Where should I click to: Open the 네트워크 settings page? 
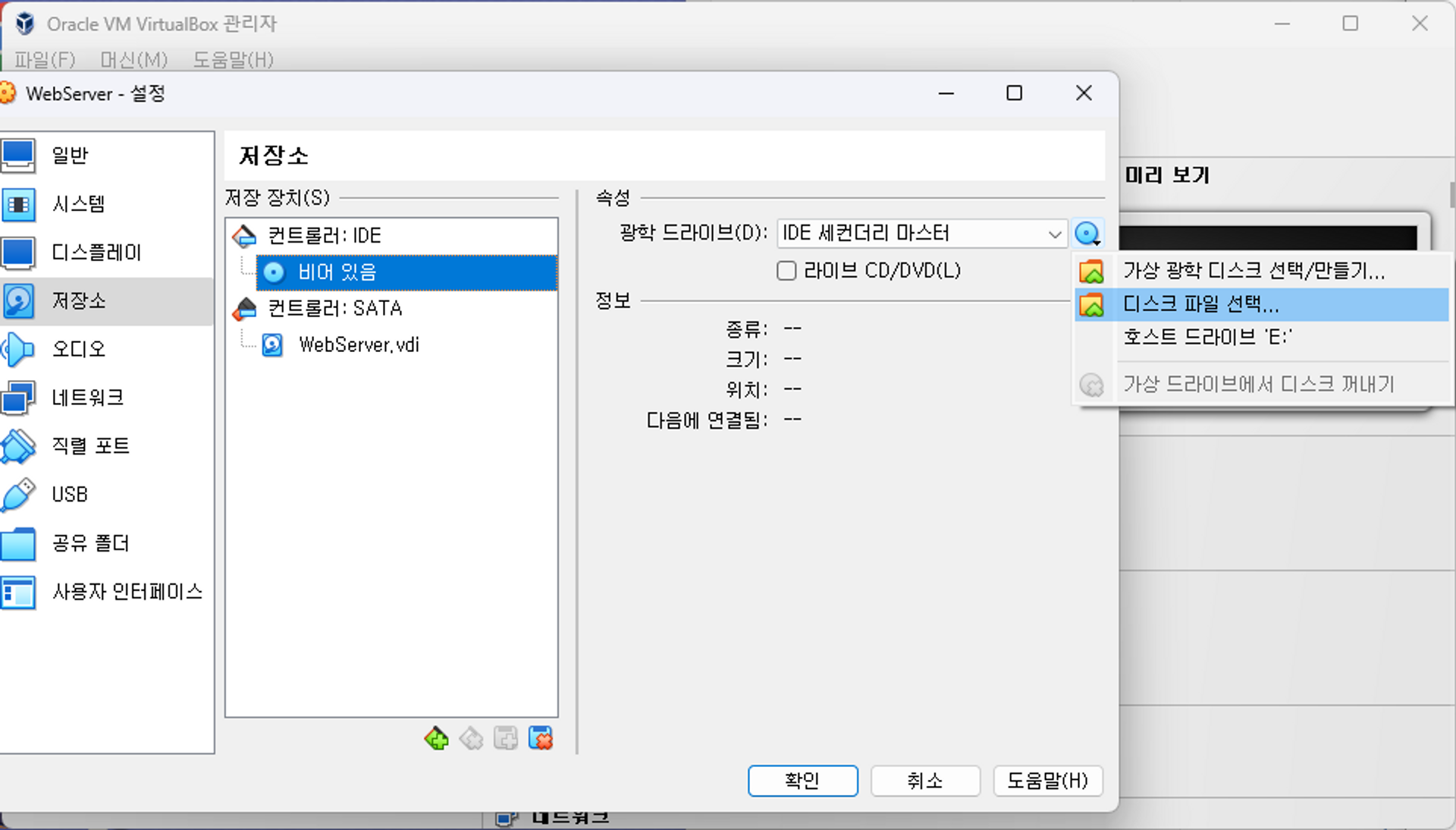tap(87, 398)
